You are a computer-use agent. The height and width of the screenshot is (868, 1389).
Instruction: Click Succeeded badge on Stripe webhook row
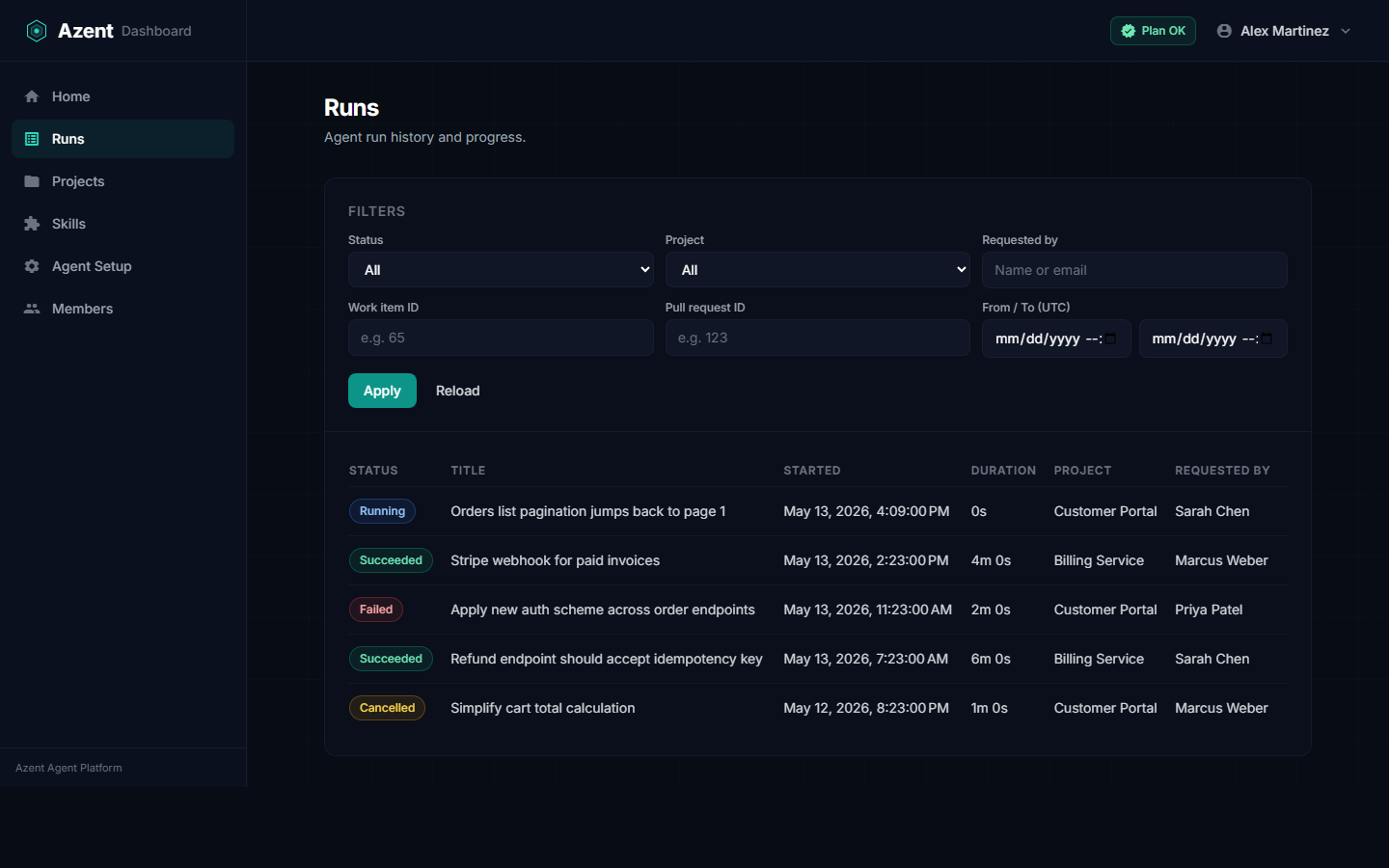click(x=391, y=560)
